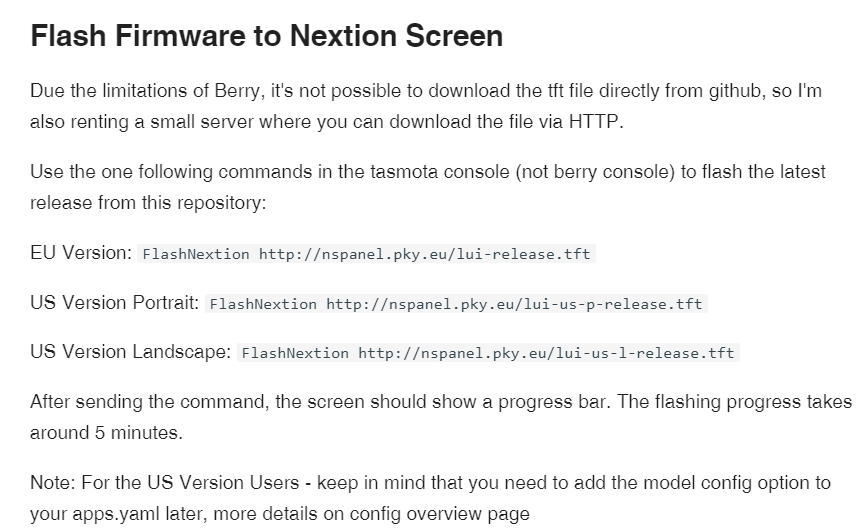Click the "US Version Portrait:" label text
The height and width of the screenshot is (532, 864).
point(115,302)
